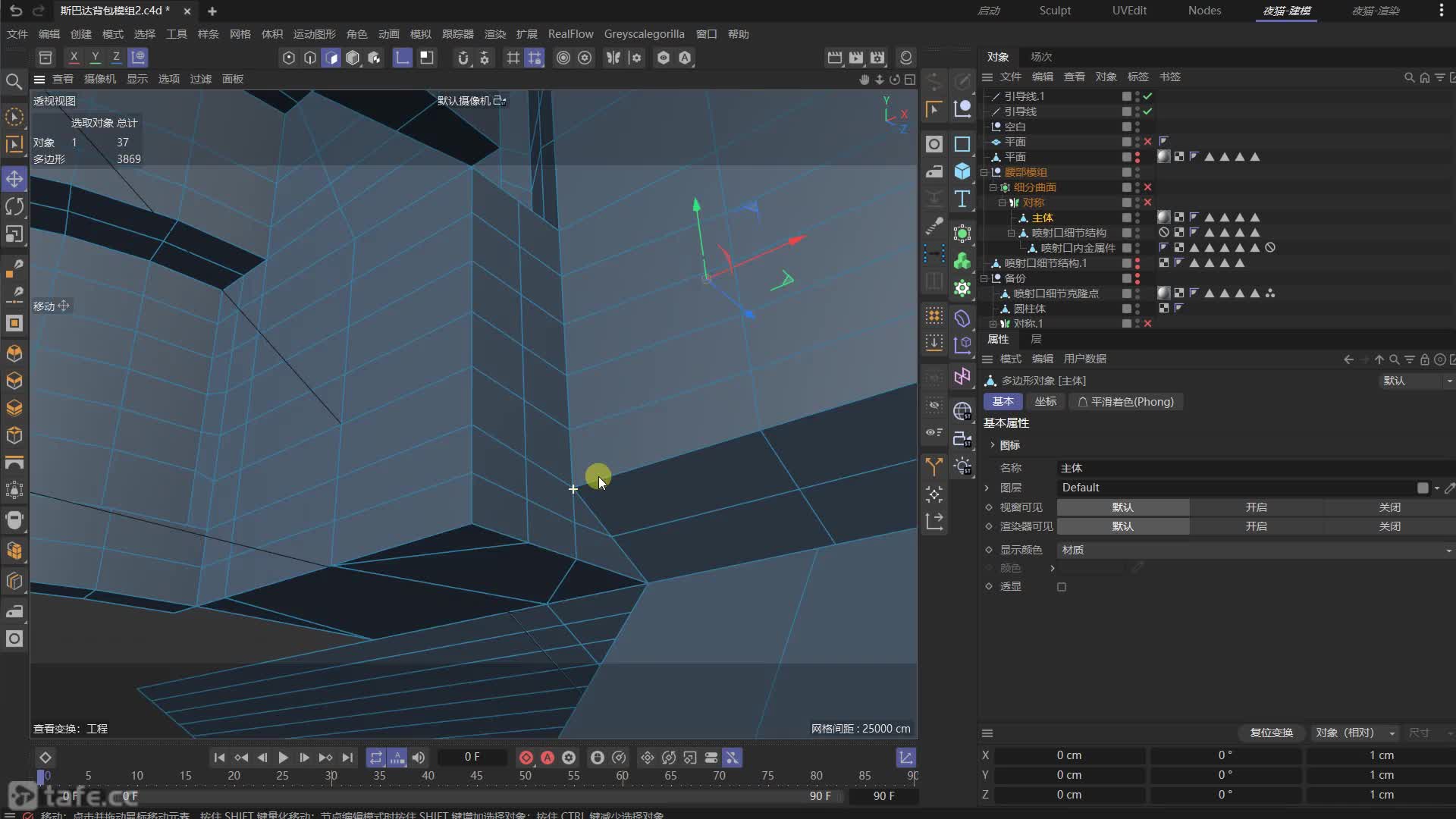This screenshot has height=819, width=1456.
Task: Switch to the Sculpt layout
Action: click(1055, 11)
